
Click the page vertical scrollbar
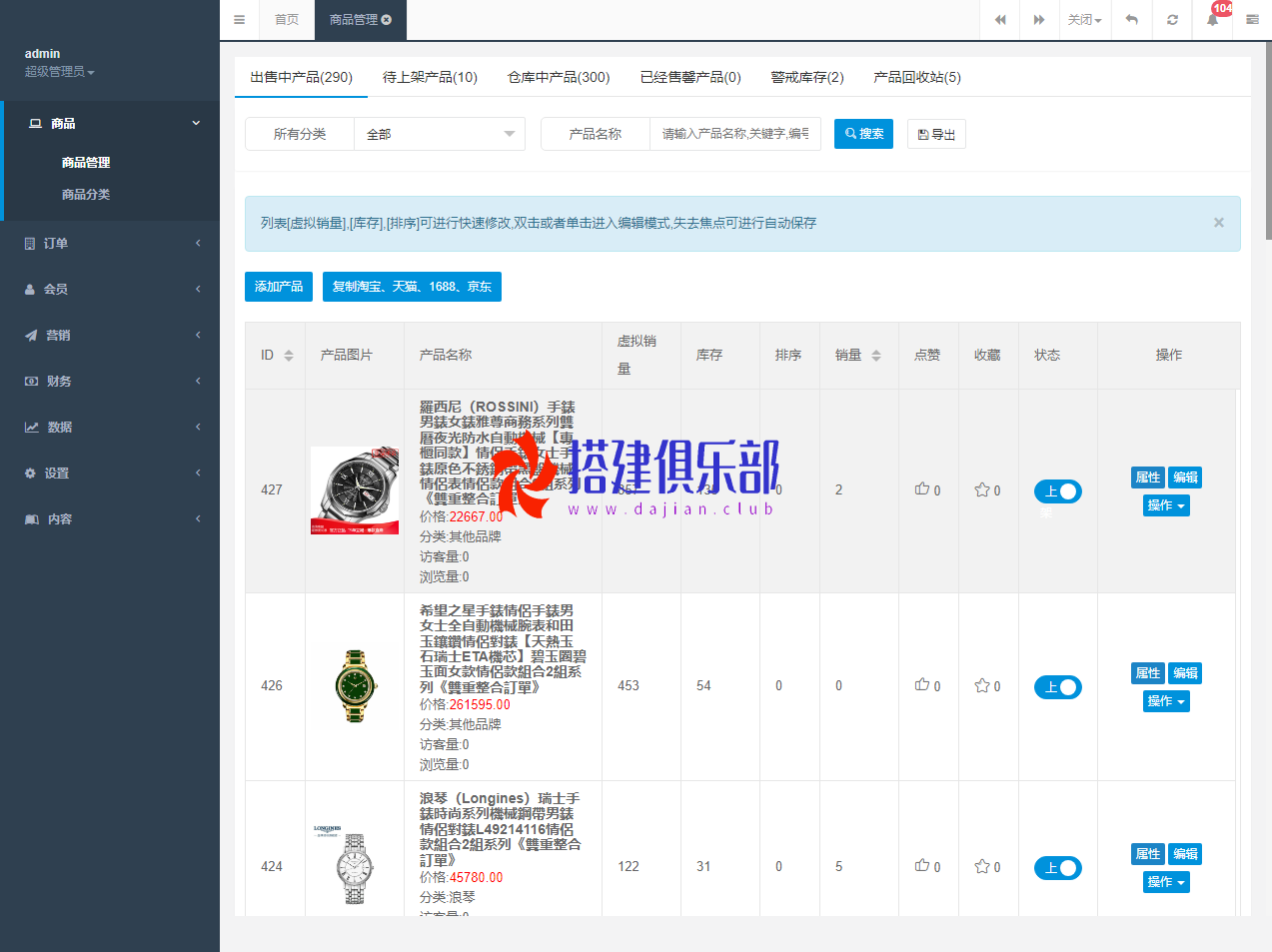[1268, 140]
